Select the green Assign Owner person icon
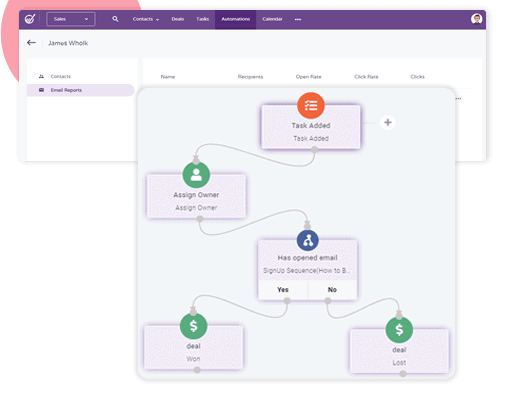The image size is (511, 395). point(196,175)
